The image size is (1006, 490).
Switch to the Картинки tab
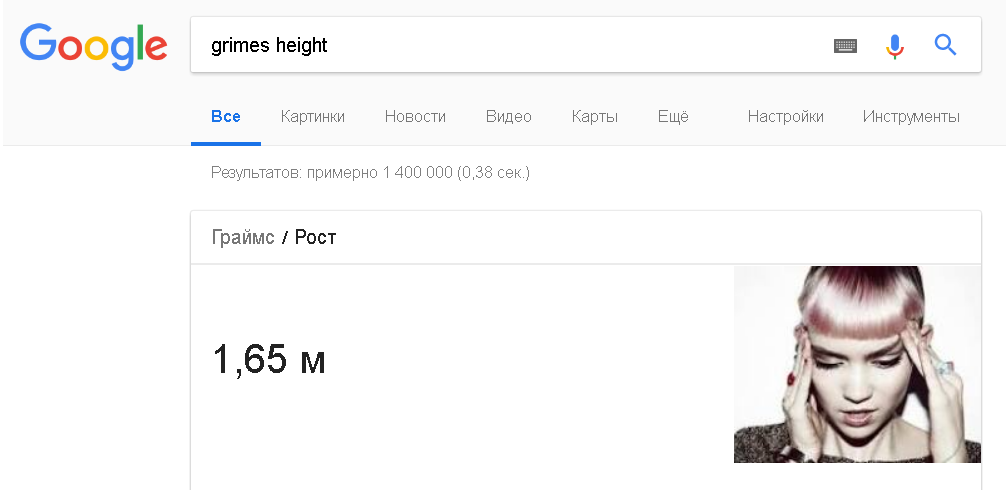(313, 117)
